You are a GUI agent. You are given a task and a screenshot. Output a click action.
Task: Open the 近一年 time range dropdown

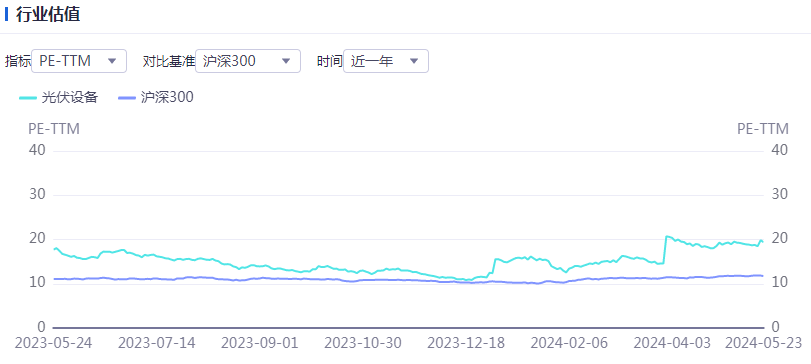[386, 61]
